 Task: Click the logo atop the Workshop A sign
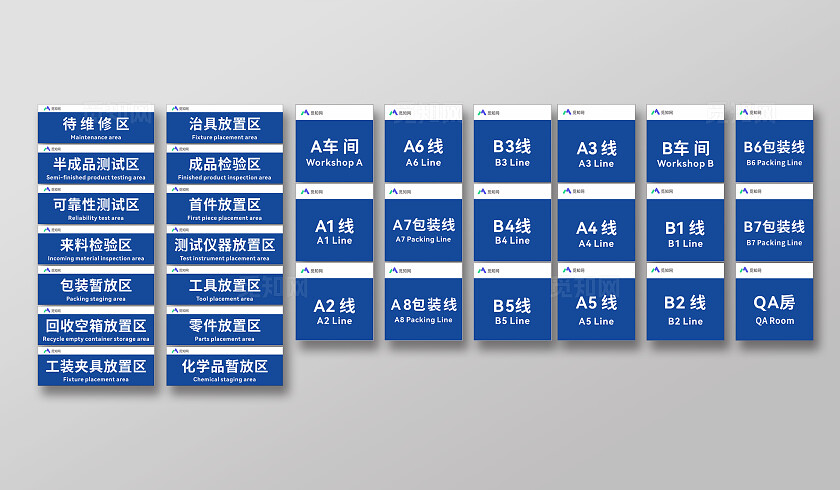pyautogui.click(x=305, y=114)
